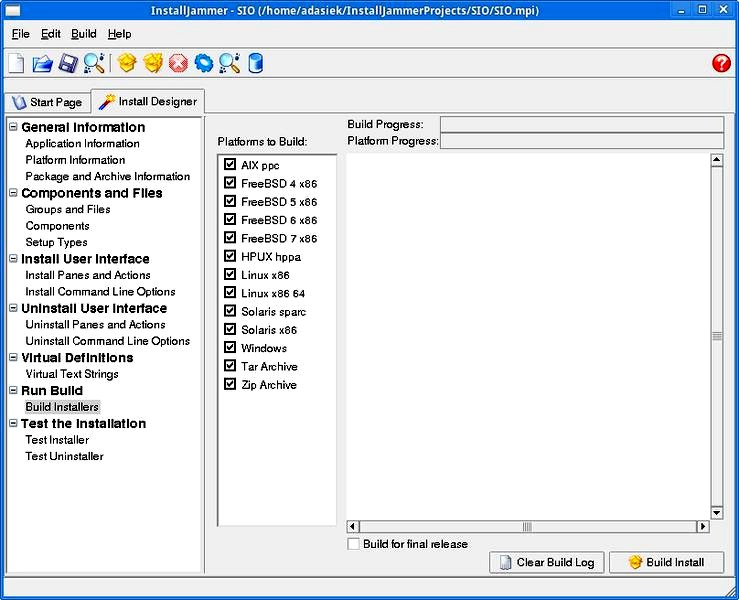
Task: Click the floppy disk Save Project icon
Action: click(68, 63)
